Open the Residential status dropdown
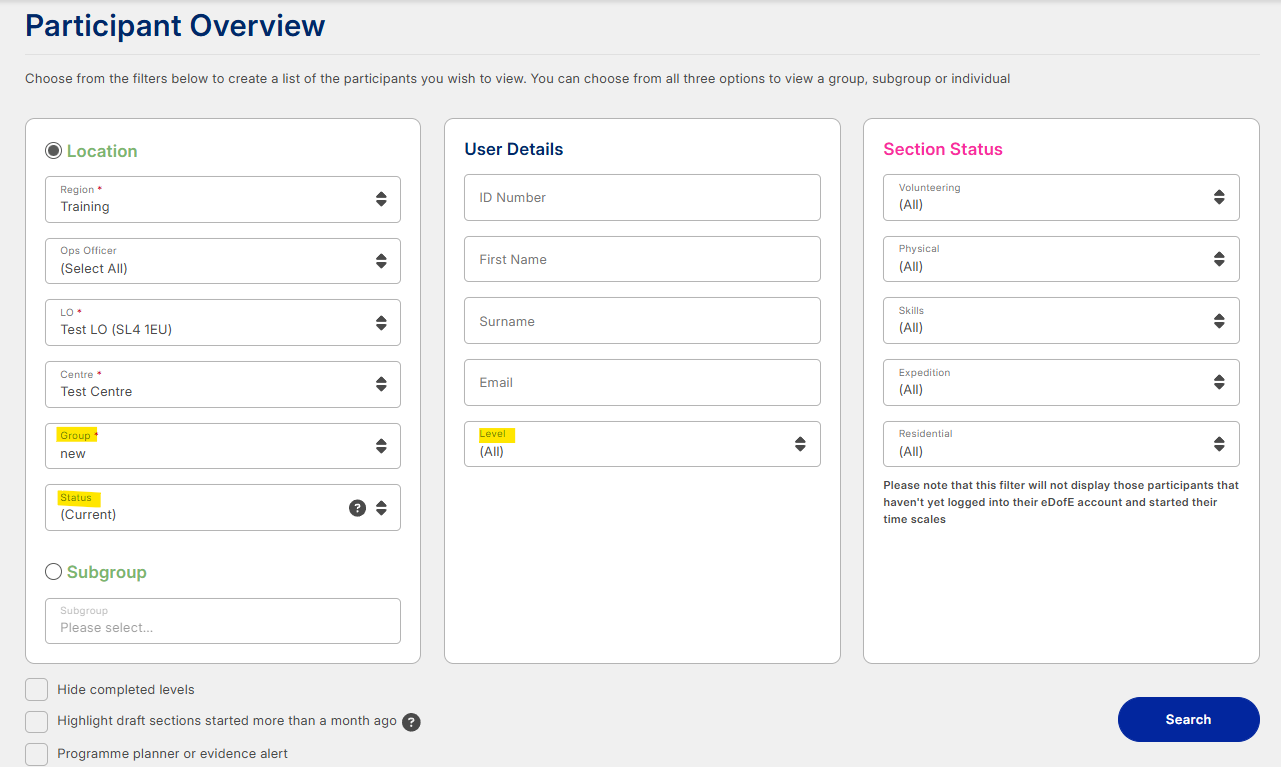This screenshot has width=1281, height=767. [1060, 444]
